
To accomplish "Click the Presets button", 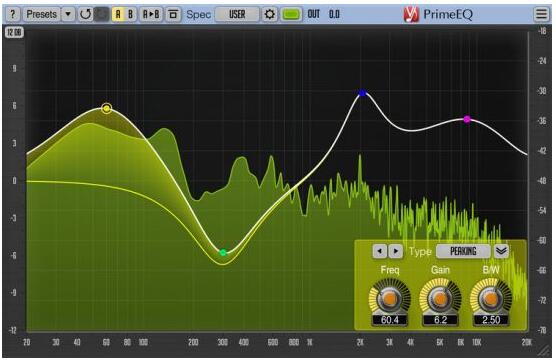I will [41, 14].
